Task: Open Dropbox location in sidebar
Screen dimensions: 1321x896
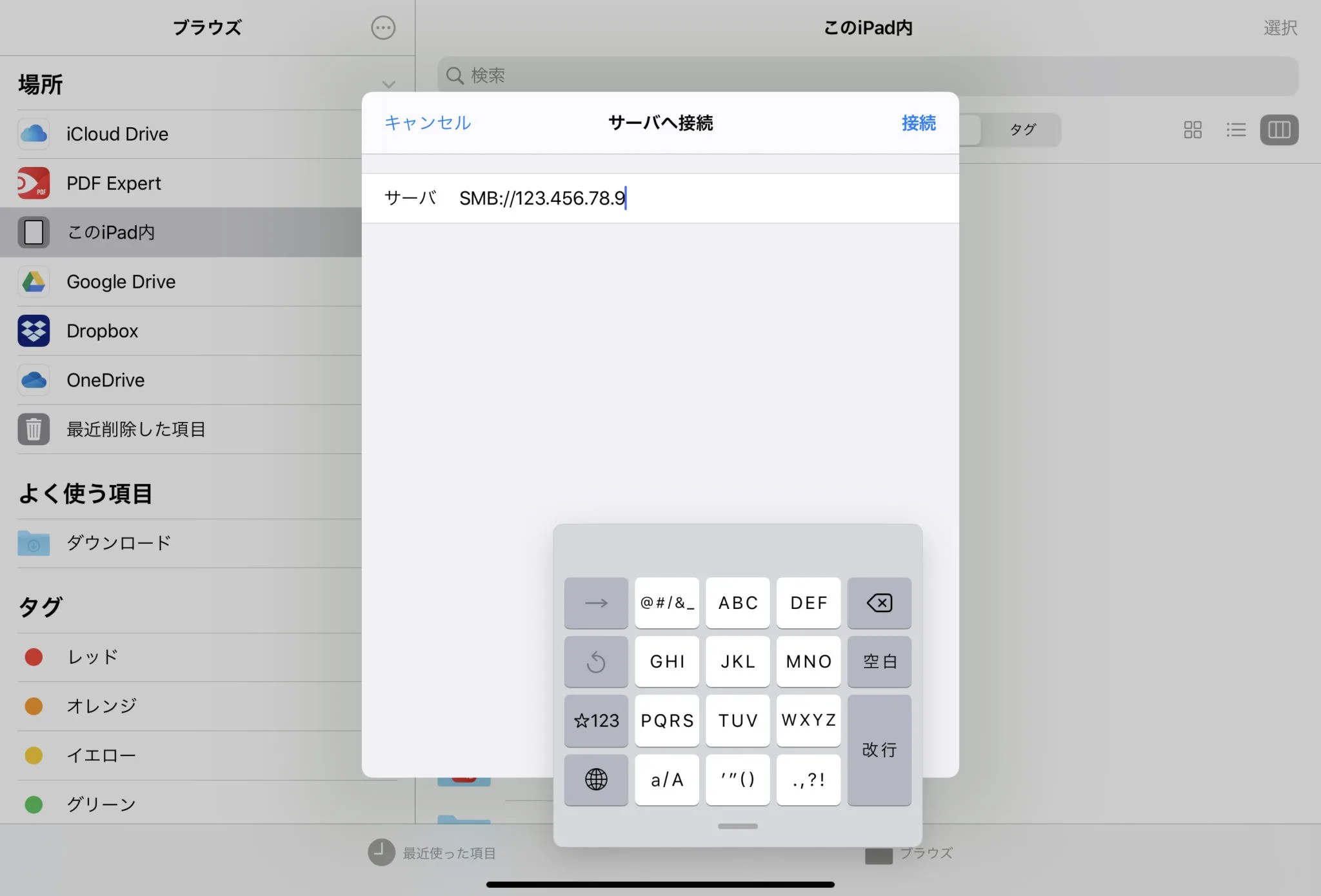Action: tap(102, 331)
